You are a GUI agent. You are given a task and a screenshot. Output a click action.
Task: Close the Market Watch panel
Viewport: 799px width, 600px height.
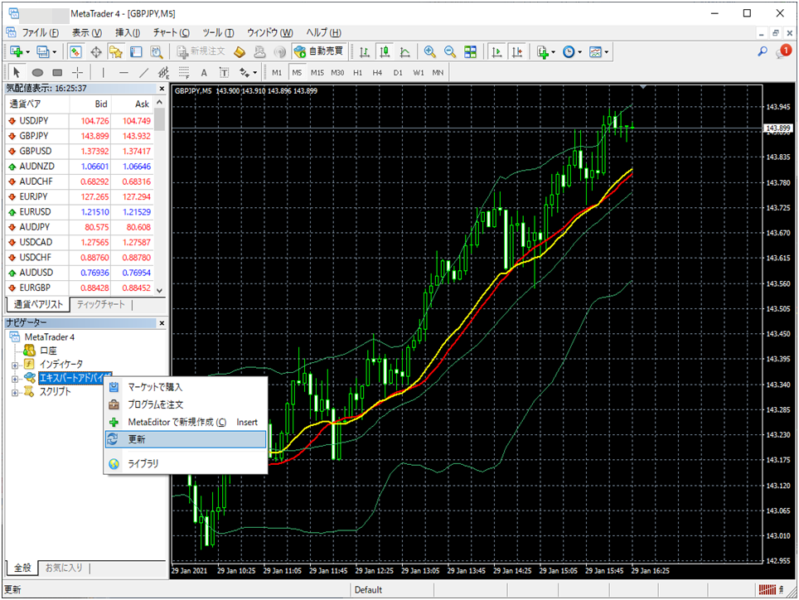[x=162, y=89]
